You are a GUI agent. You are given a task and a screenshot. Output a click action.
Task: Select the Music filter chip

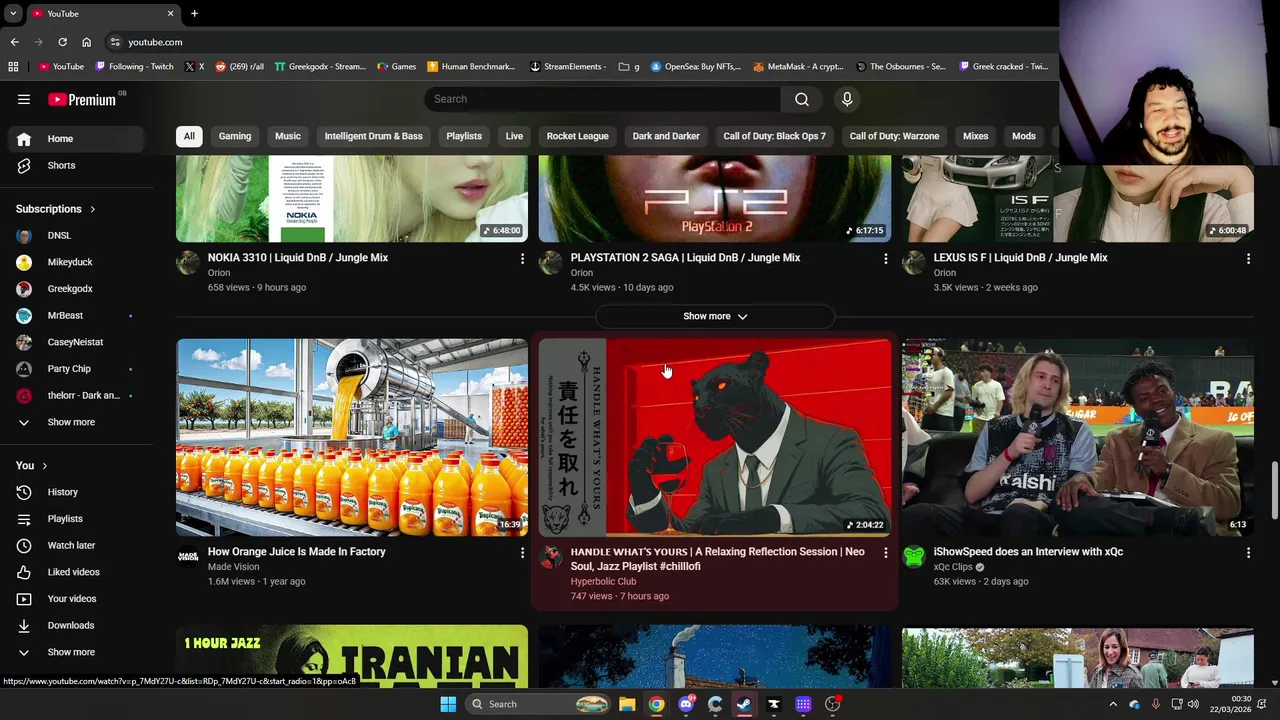pos(288,136)
